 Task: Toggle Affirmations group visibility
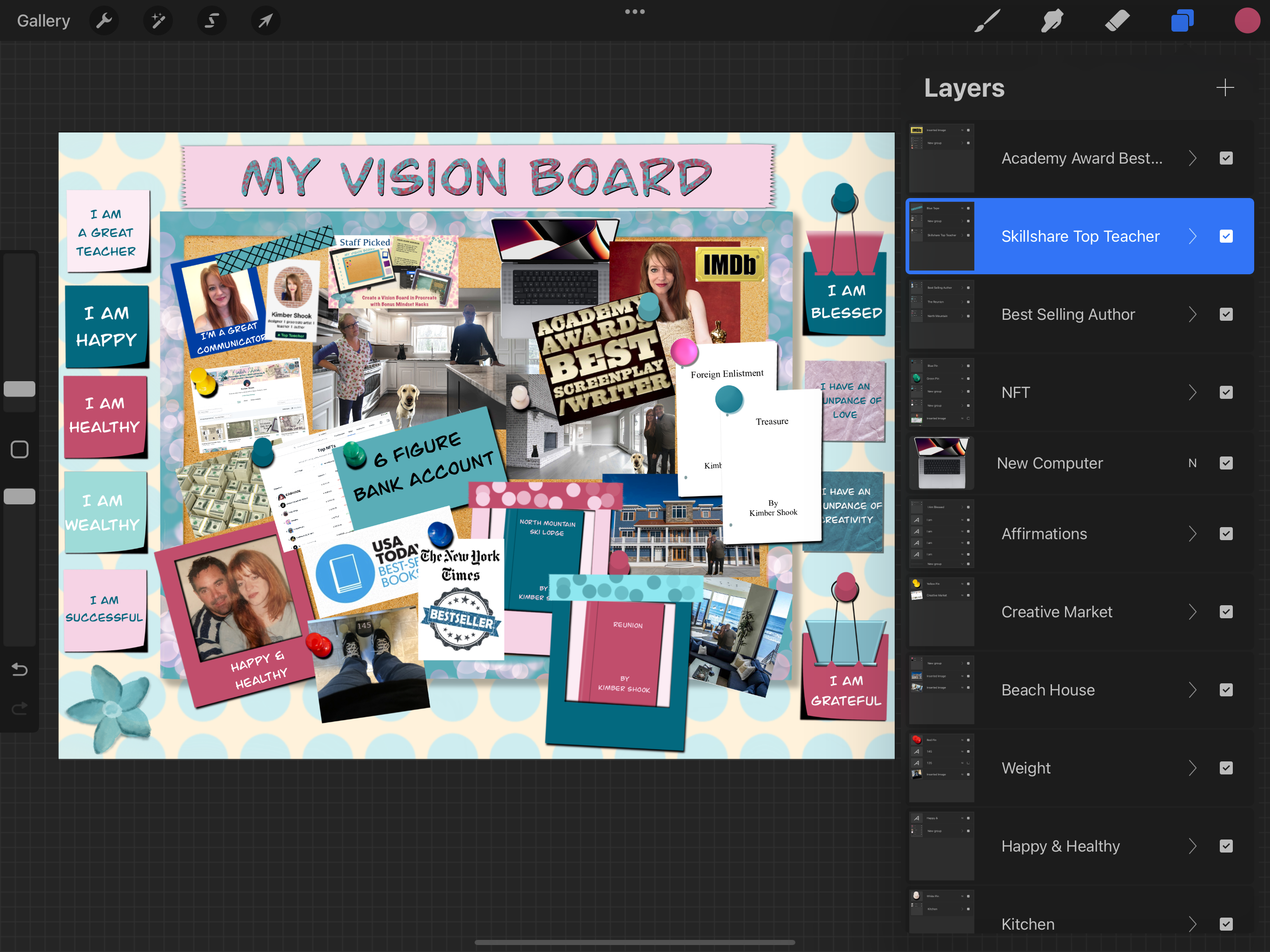coord(1226,534)
